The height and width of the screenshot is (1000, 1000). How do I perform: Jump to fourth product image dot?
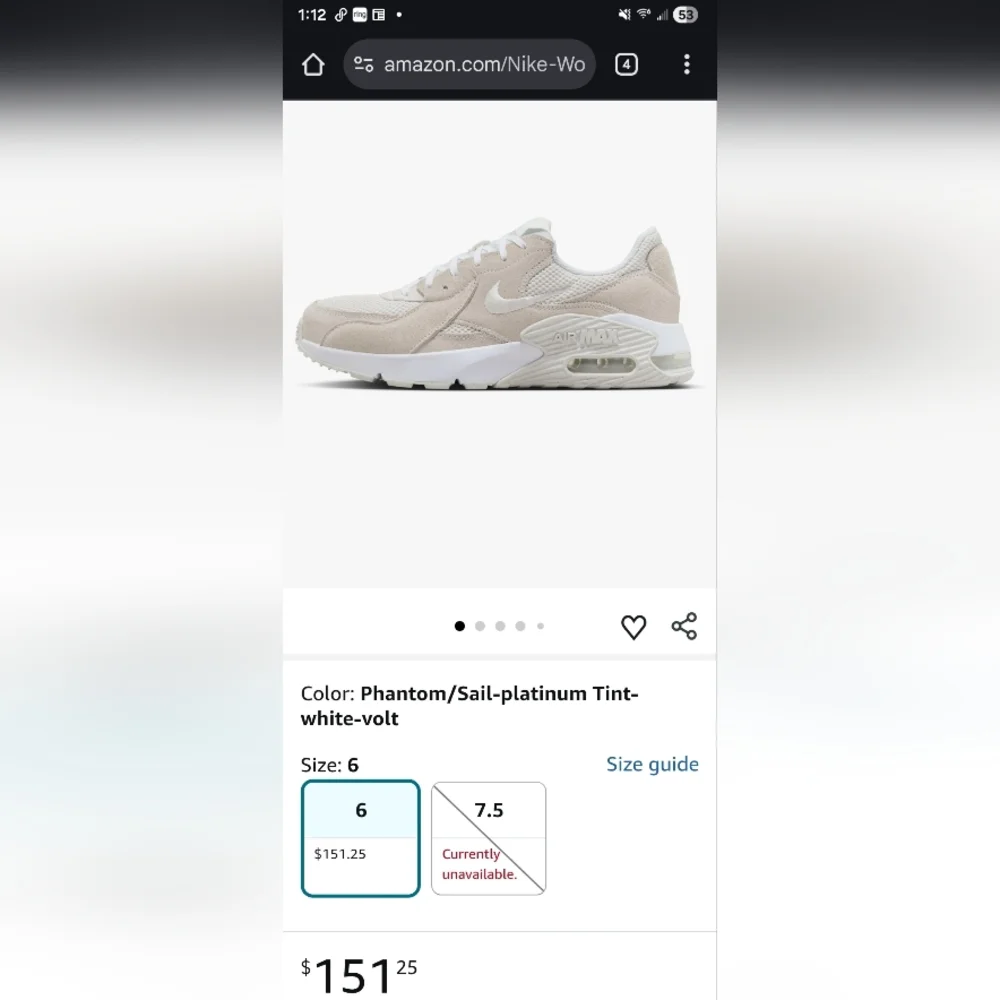pyautogui.click(x=520, y=626)
